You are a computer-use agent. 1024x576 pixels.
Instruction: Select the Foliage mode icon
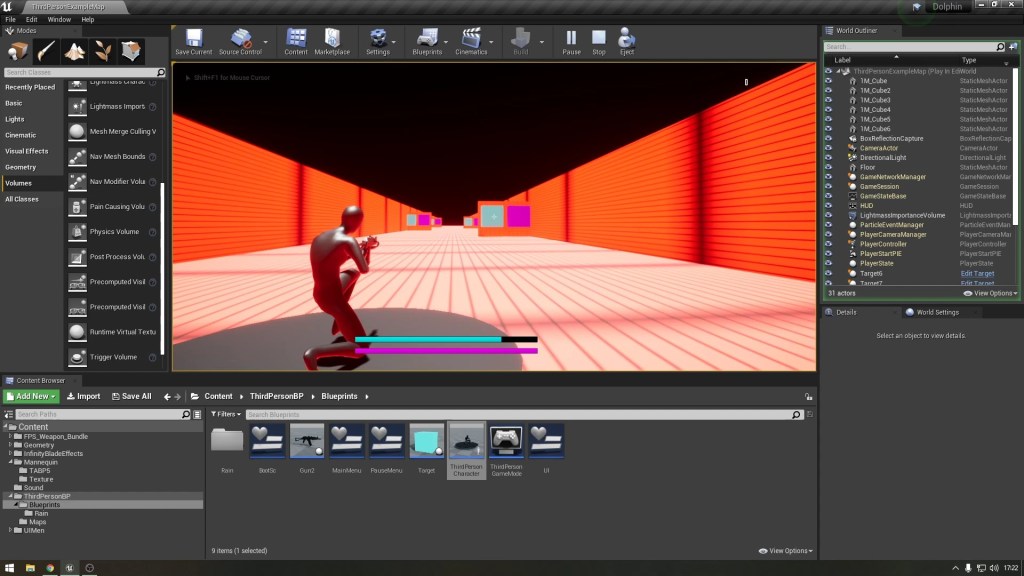[103, 51]
